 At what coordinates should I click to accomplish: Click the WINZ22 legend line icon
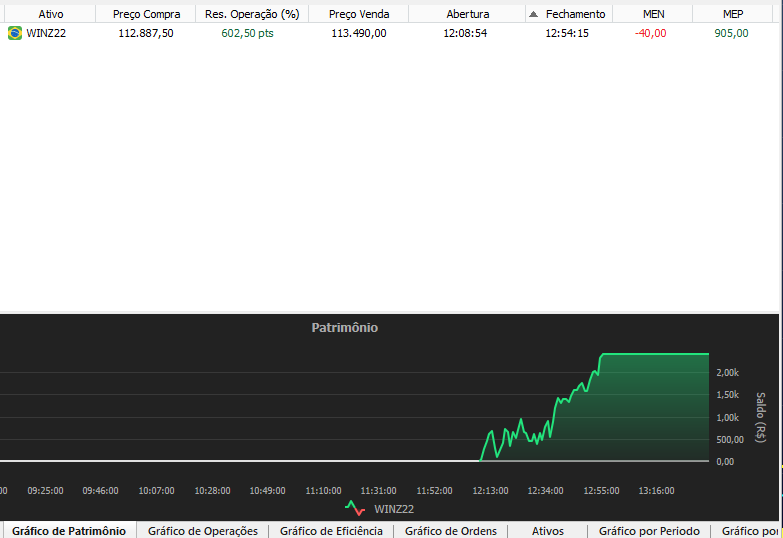pos(355,509)
